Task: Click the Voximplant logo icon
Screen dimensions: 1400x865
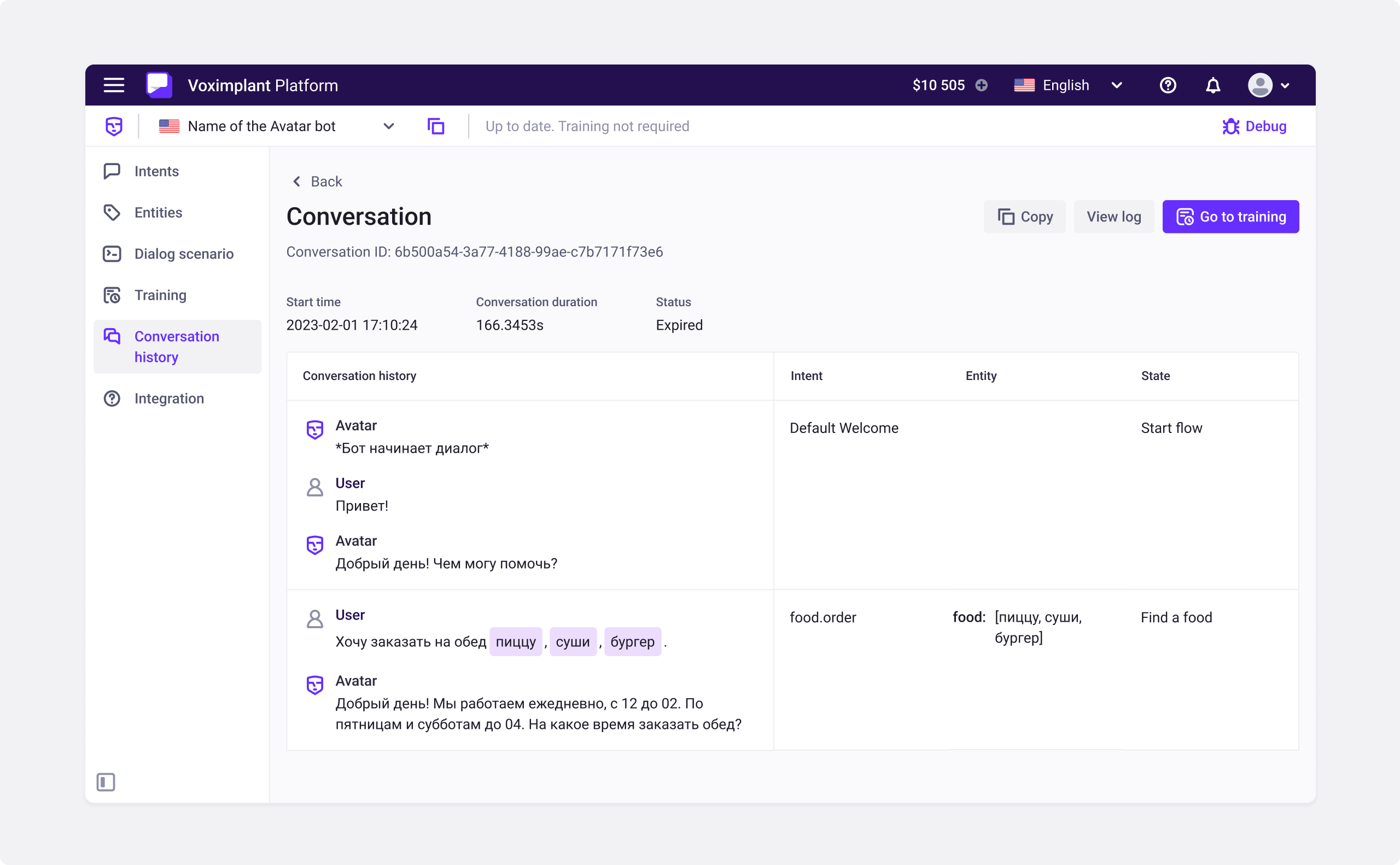Action: (159, 85)
